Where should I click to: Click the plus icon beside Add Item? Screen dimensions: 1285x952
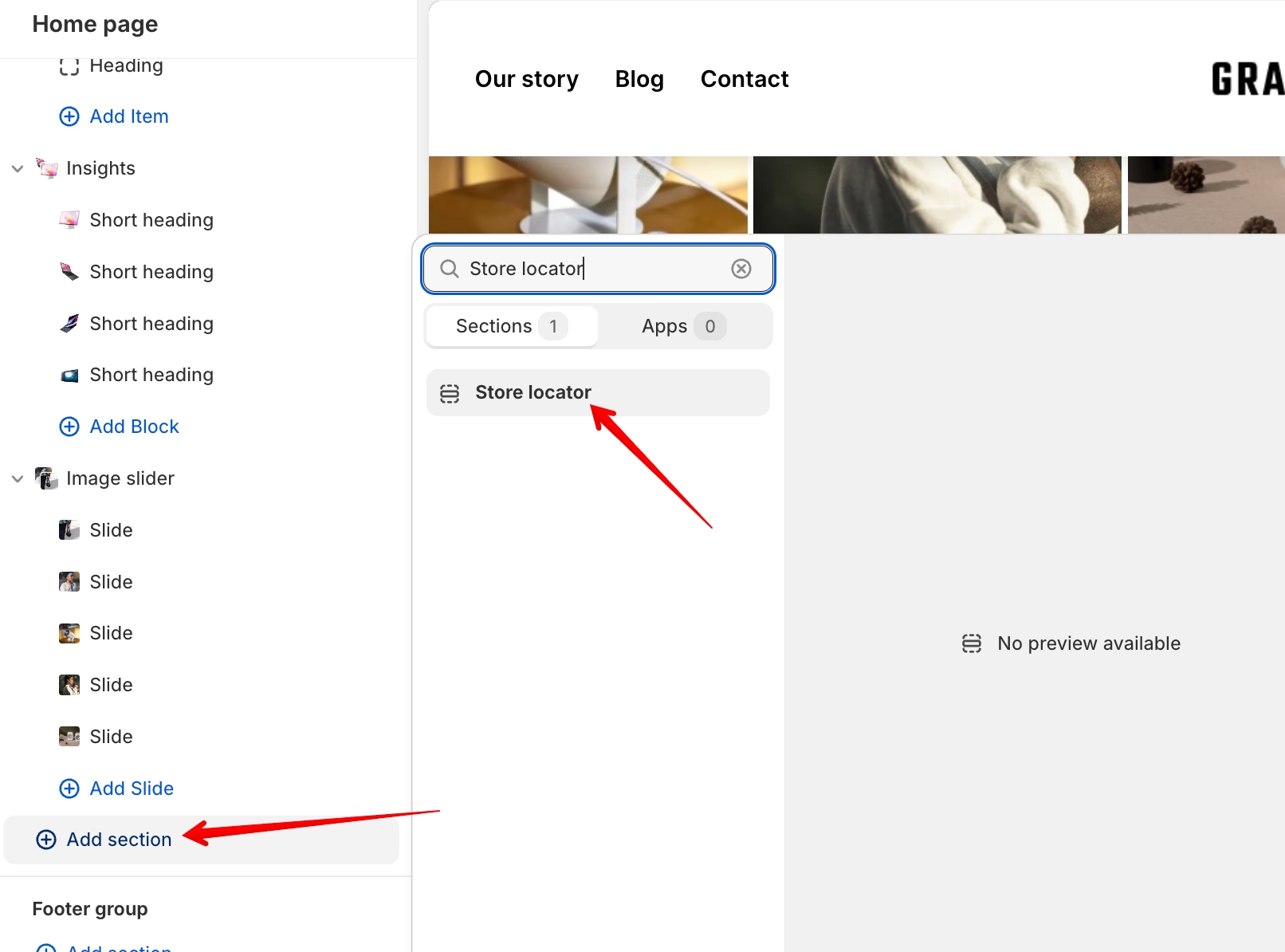69,116
